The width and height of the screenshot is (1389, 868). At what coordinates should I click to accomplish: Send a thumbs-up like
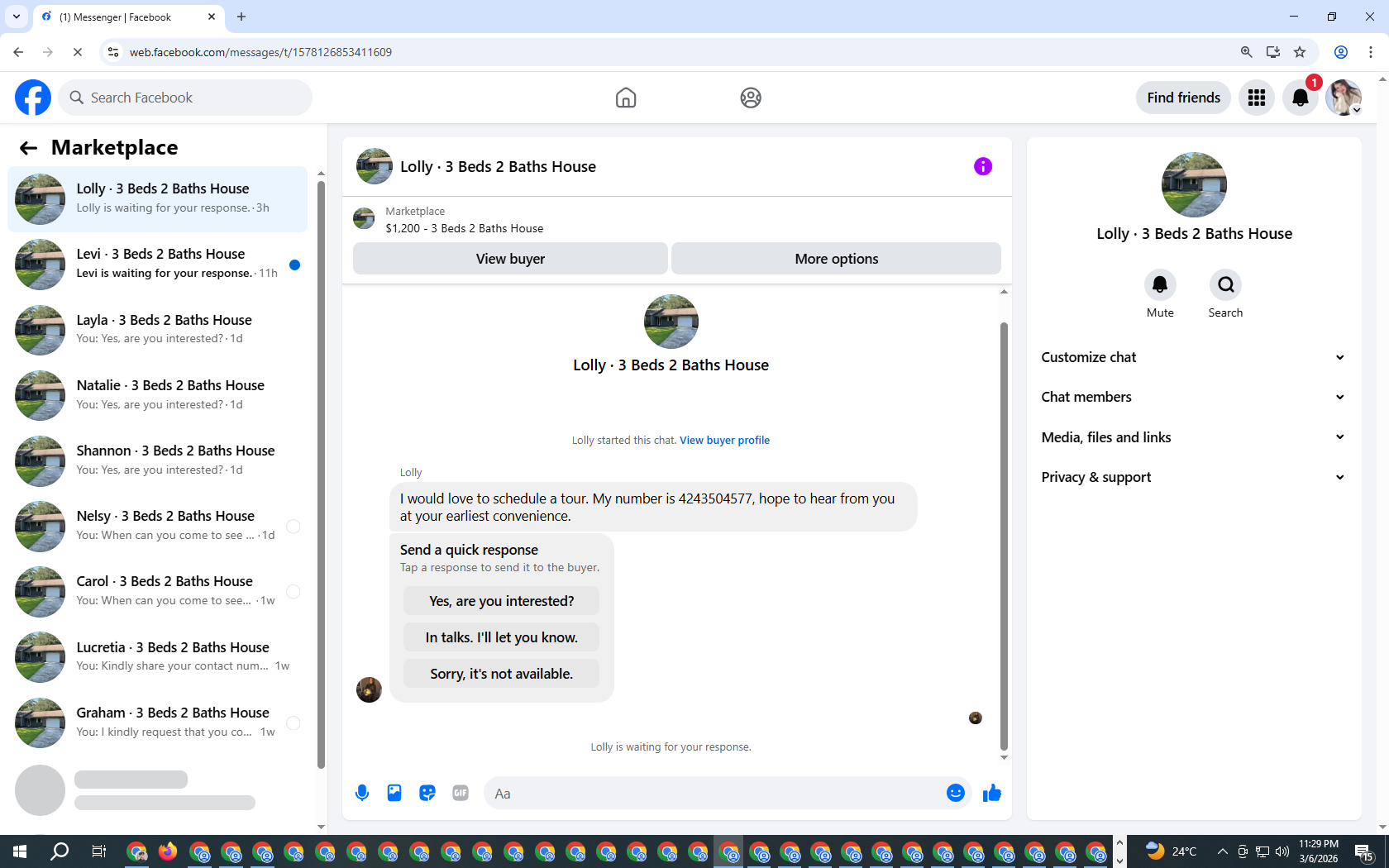click(992, 793)
